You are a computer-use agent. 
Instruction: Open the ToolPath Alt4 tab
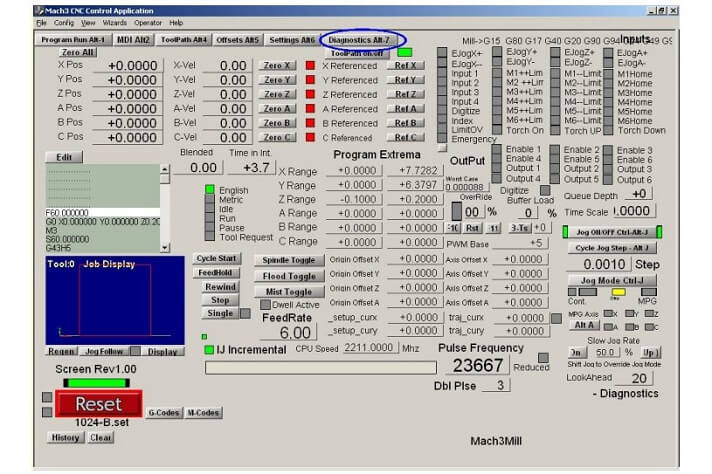tap(183, 40)
